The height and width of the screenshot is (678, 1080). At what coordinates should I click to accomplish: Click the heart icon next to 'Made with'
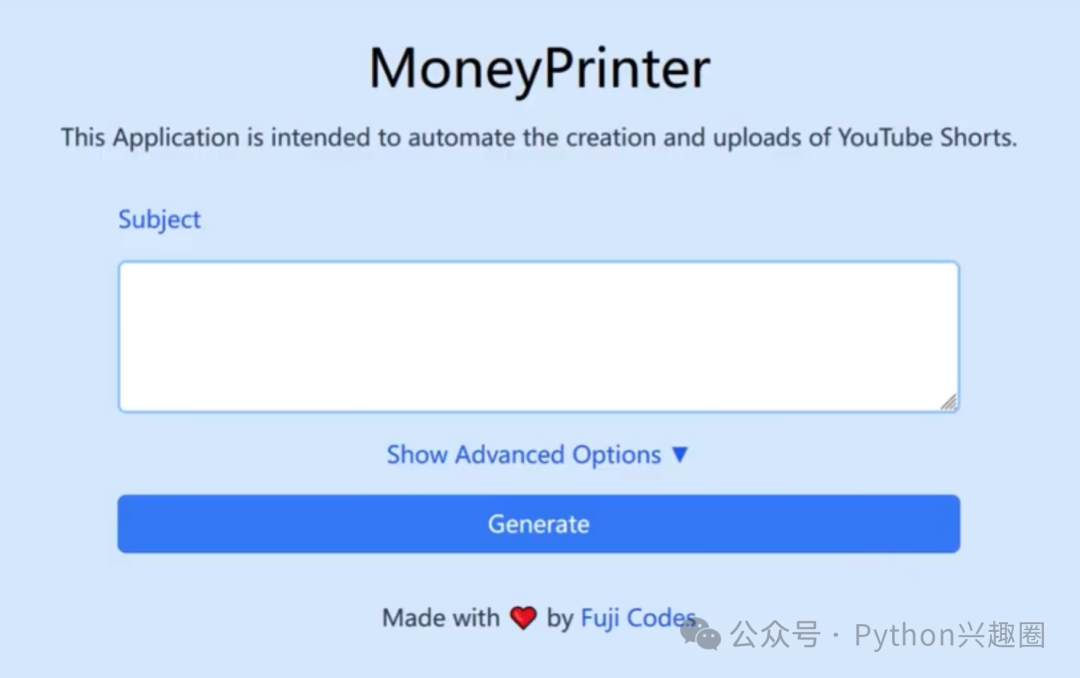(x=523, y=617)
